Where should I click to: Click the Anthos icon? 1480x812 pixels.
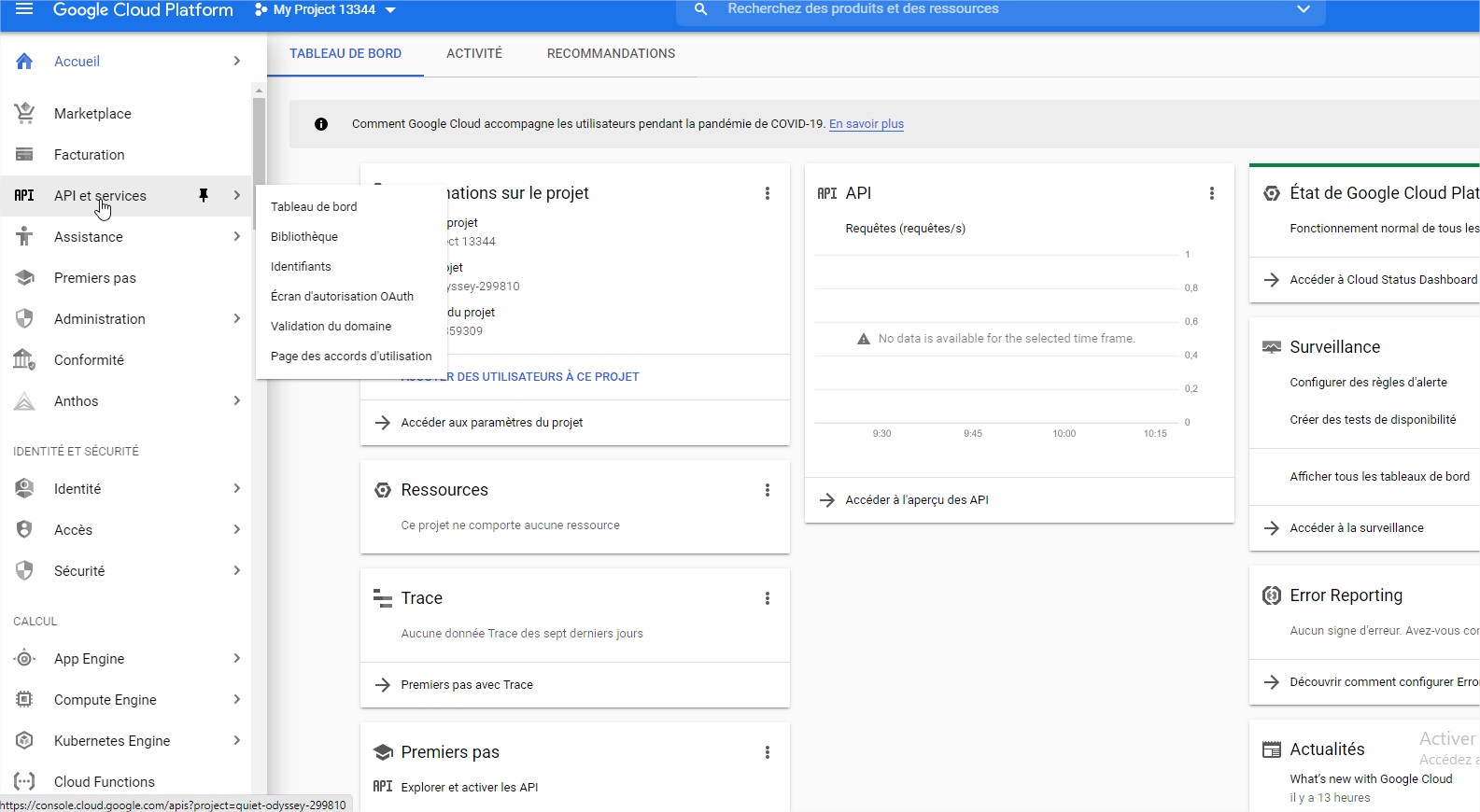24,401
